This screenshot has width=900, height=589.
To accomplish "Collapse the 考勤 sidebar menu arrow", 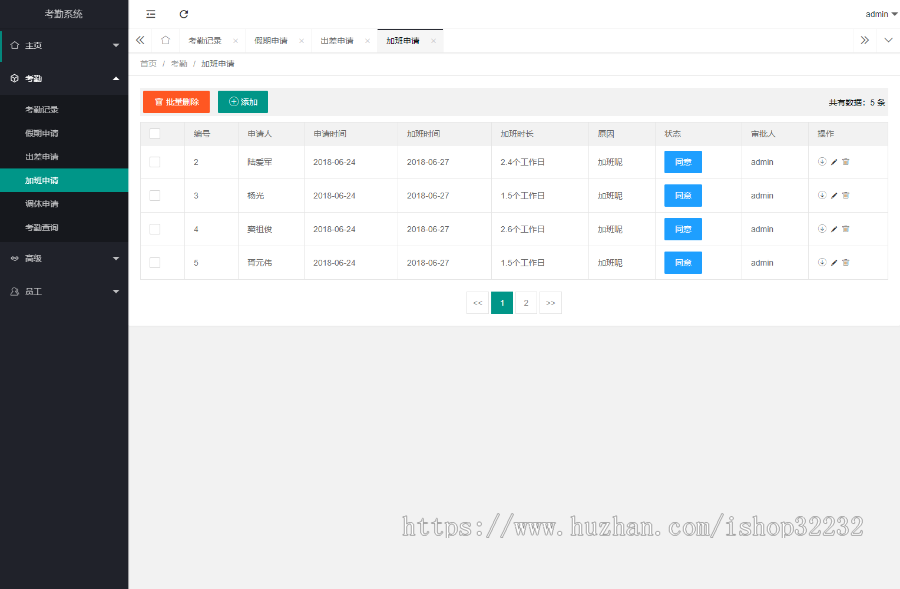I will click(x=116, y=78).
